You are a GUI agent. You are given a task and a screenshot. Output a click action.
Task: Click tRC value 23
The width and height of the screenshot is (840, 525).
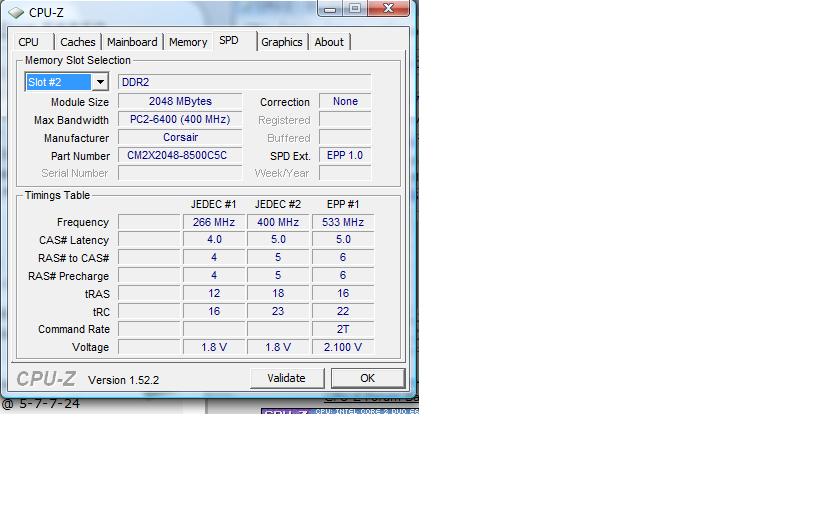[x=278, y=311]
